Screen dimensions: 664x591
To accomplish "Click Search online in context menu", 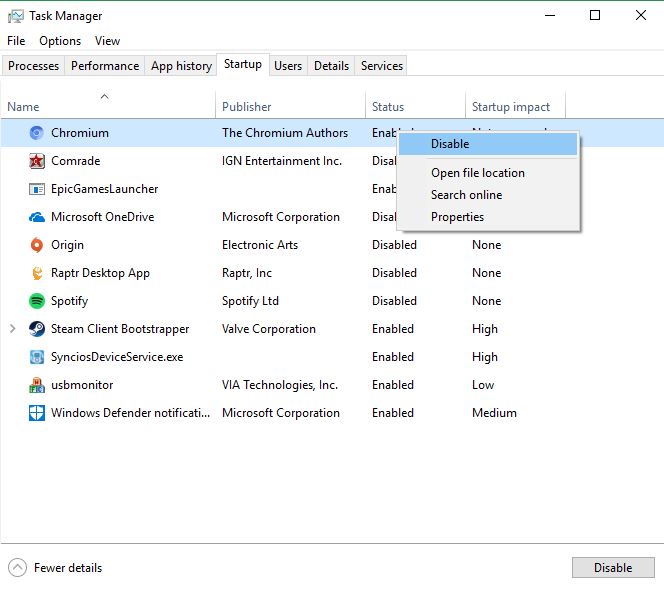I will pyautogui.click(x=466, y=195).
